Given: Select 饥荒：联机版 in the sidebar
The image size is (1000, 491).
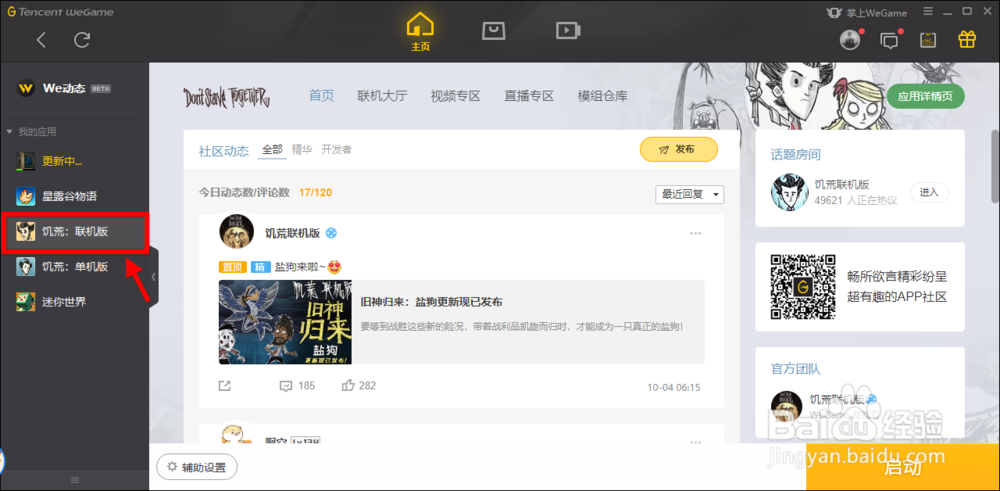Looking at the screenshot, I should pyautogui.click(x=74, y=231).
